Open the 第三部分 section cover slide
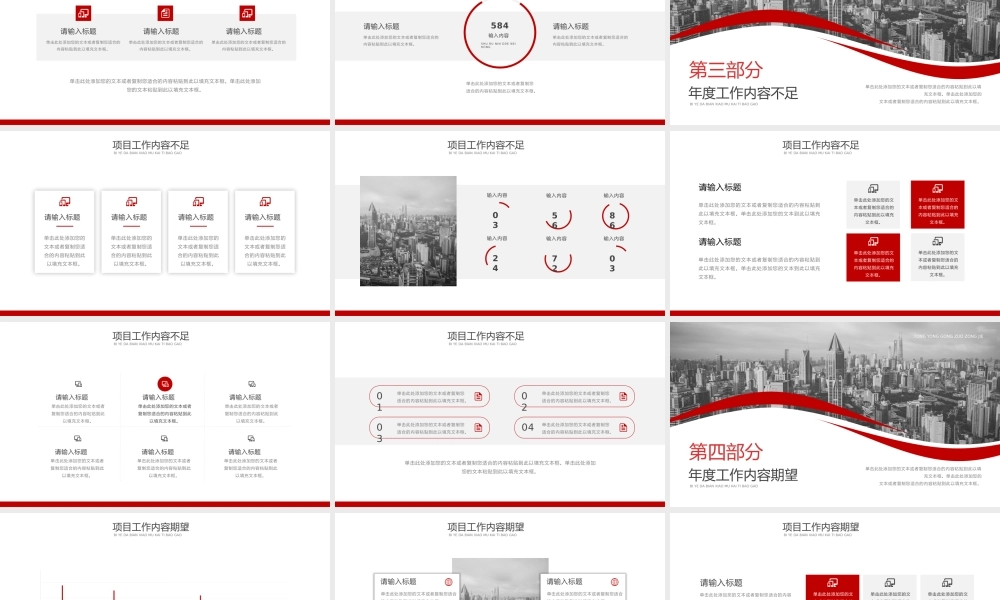The width and height of the screenshot is (1000, 600). point(835,61)
